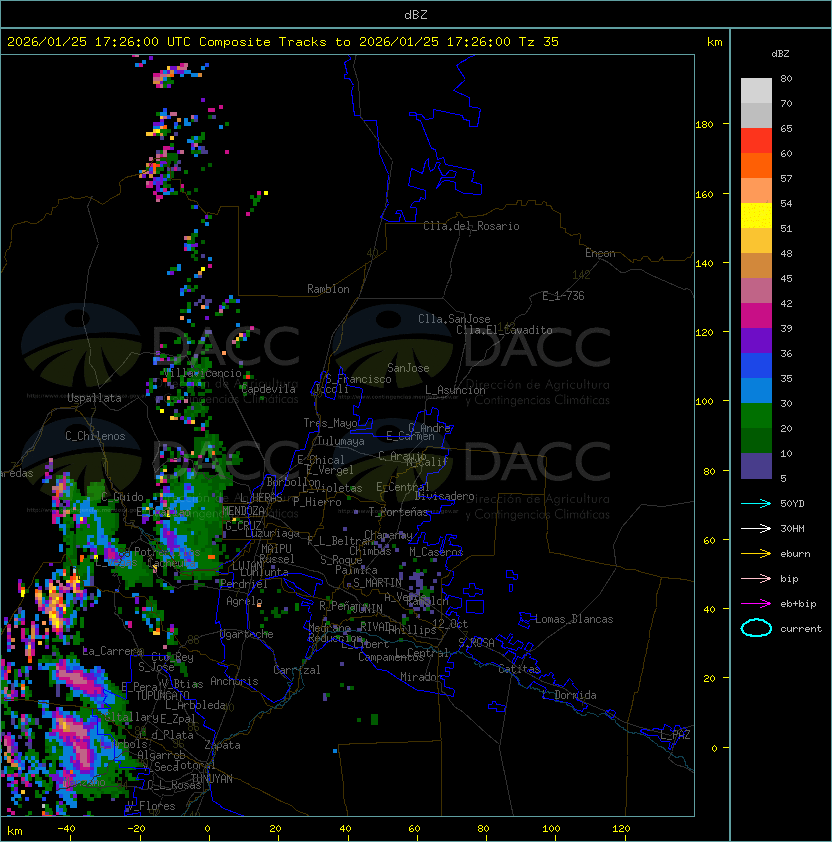Select the 35 dBZ blue color swatch
Image resolution: width=832 pixels, height=842 pixels.
(756, 391)
